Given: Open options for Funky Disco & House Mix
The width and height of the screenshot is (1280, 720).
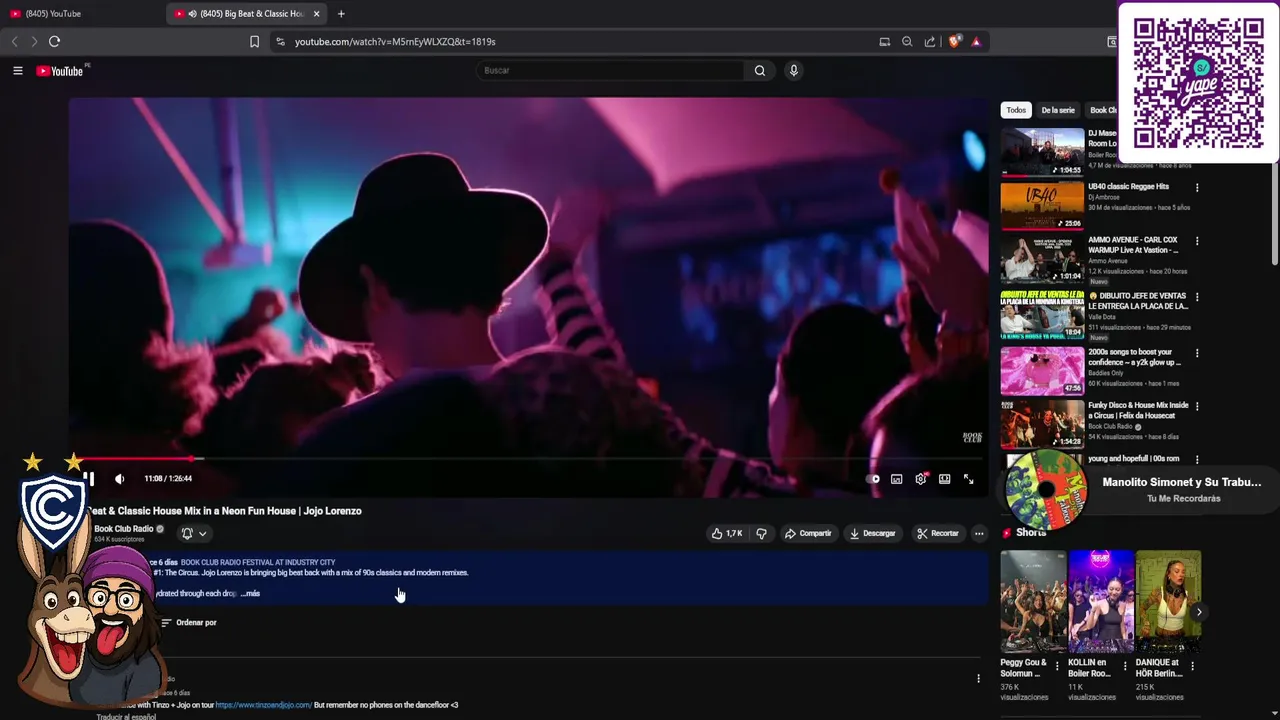Looking at the screenshot, I should point(1197,407).
